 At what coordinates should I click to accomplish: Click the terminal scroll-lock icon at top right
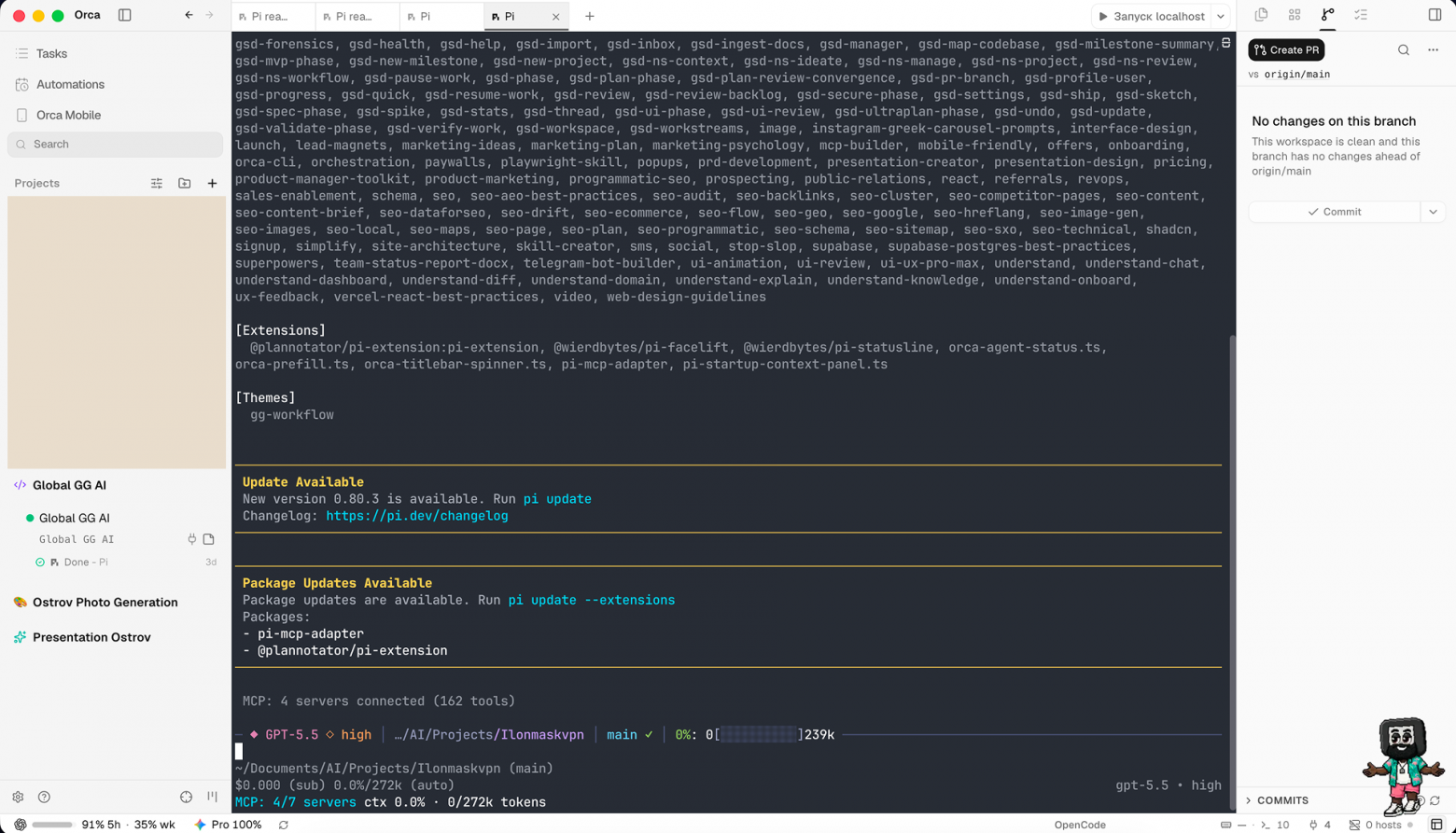1226,43
